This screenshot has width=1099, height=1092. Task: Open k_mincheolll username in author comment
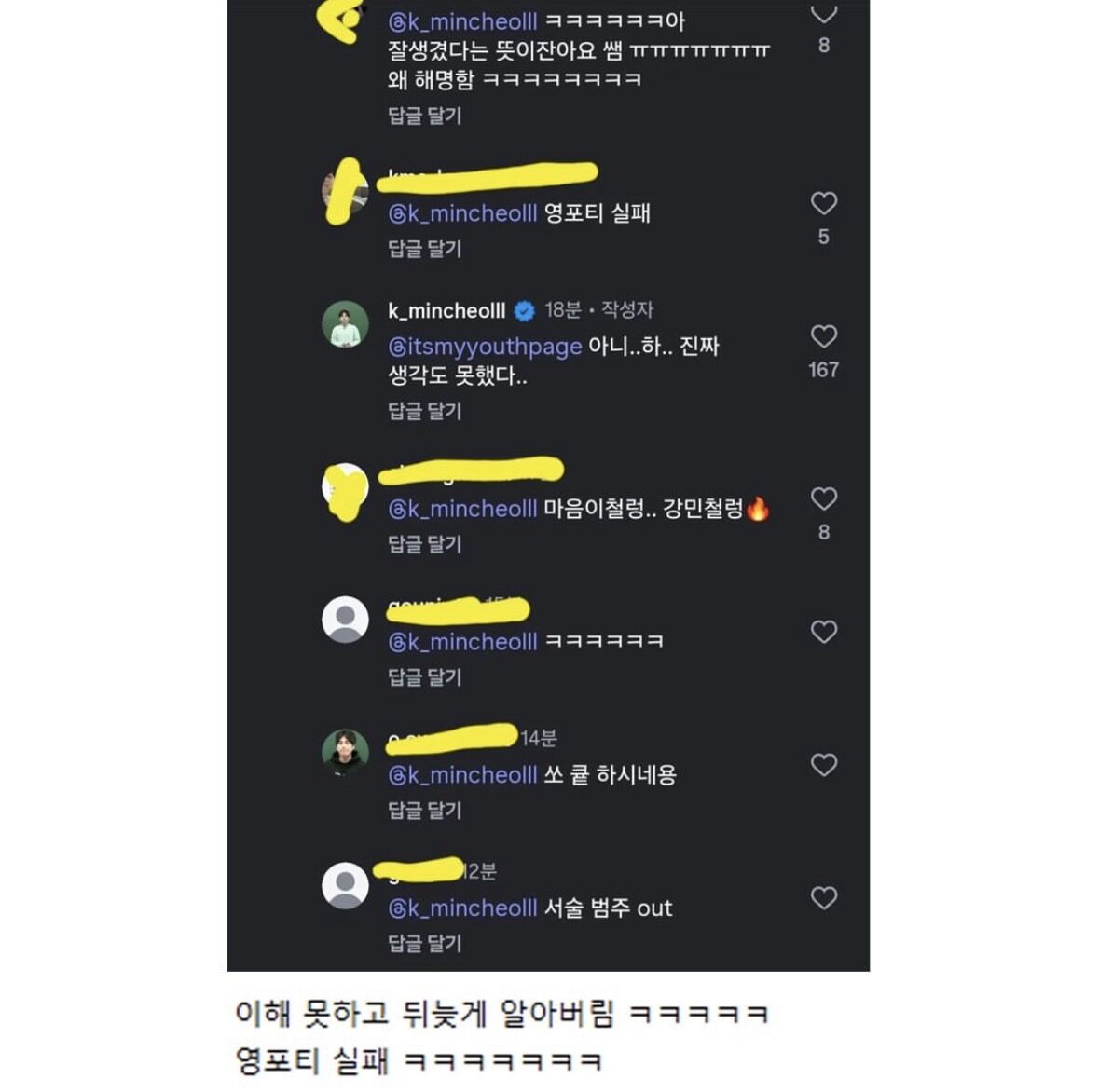[x=446, y=310]
